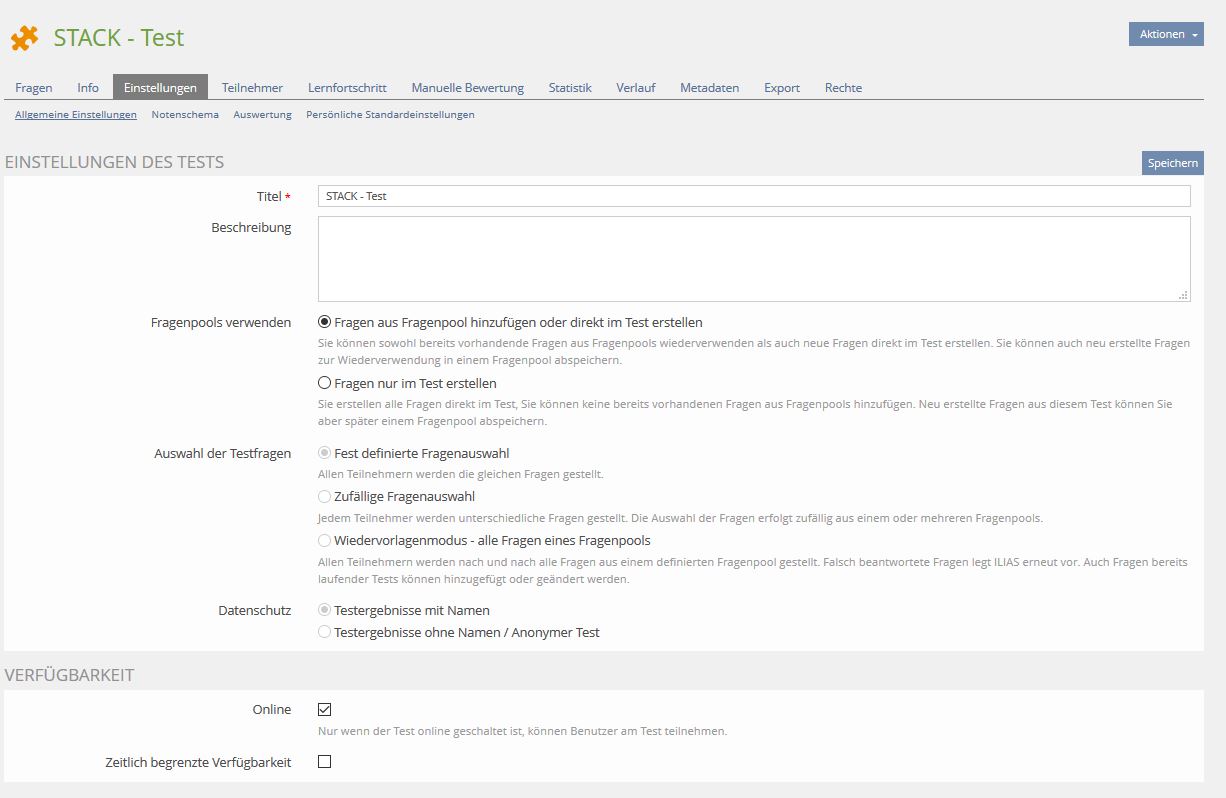Switch to the Fragen tab

coord(34,88)
